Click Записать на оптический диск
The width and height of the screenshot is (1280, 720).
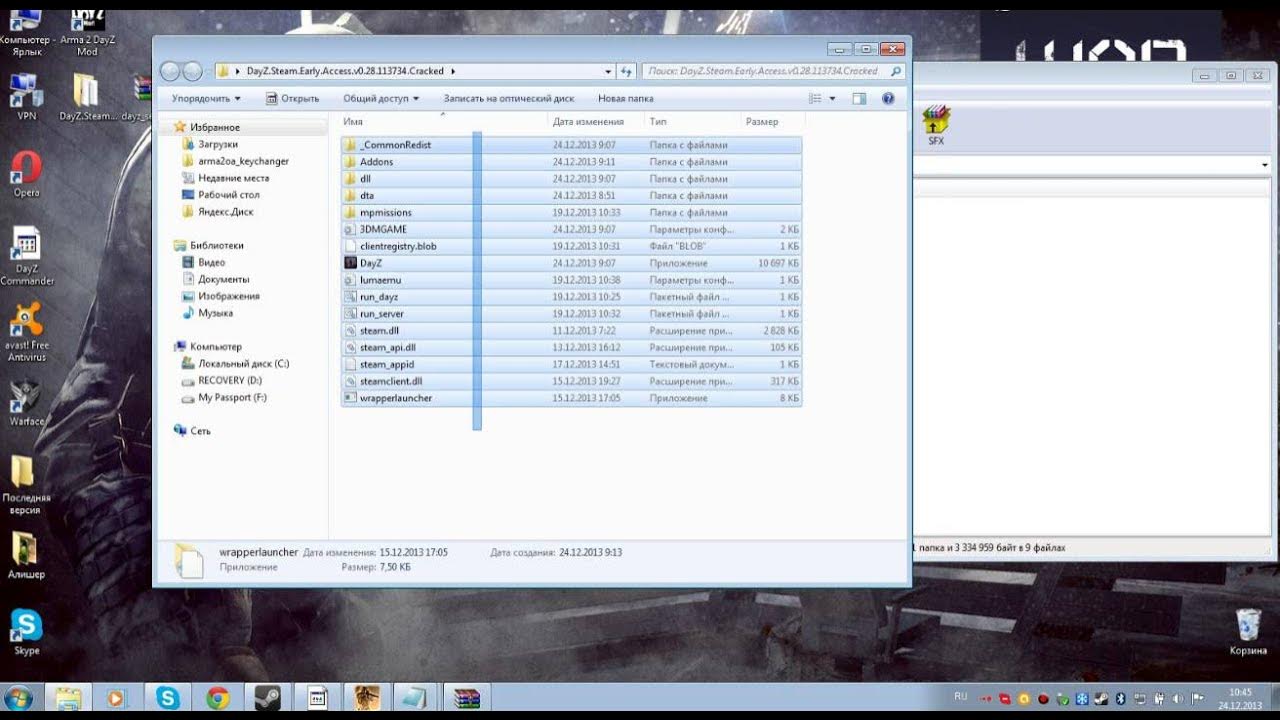[509, 98]
